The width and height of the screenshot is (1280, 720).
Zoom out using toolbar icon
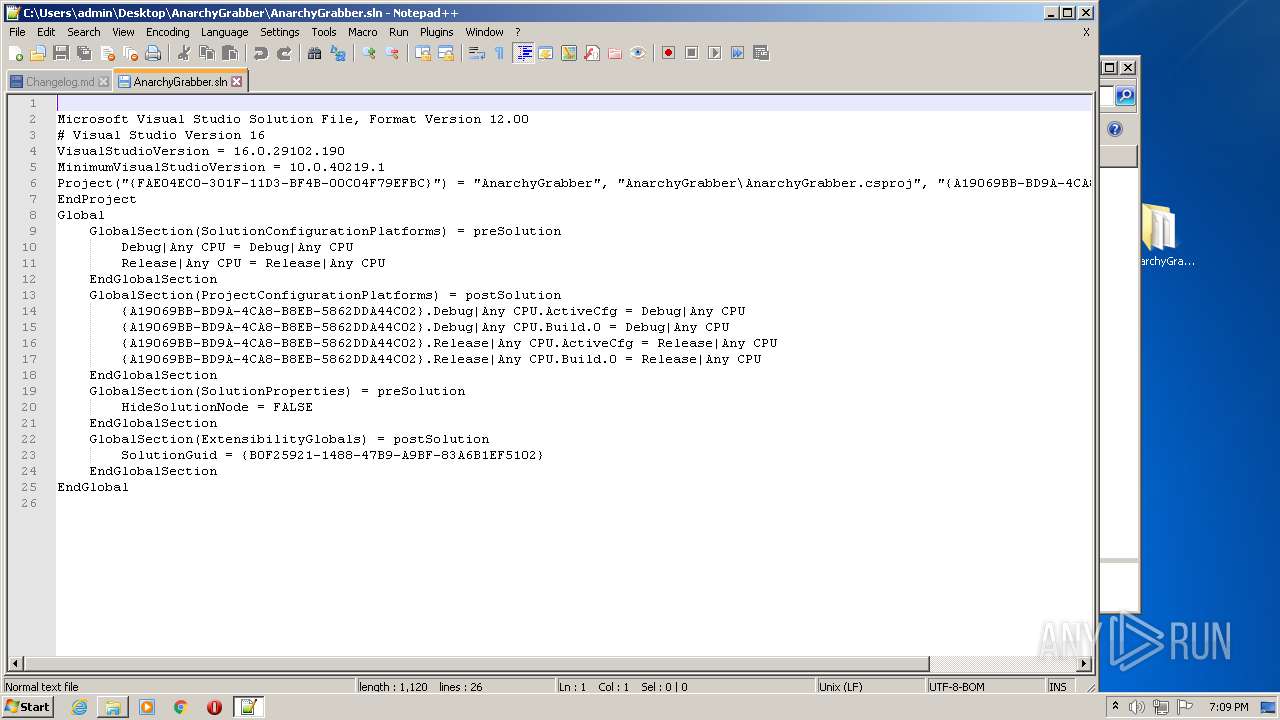(x=392, y=53)
